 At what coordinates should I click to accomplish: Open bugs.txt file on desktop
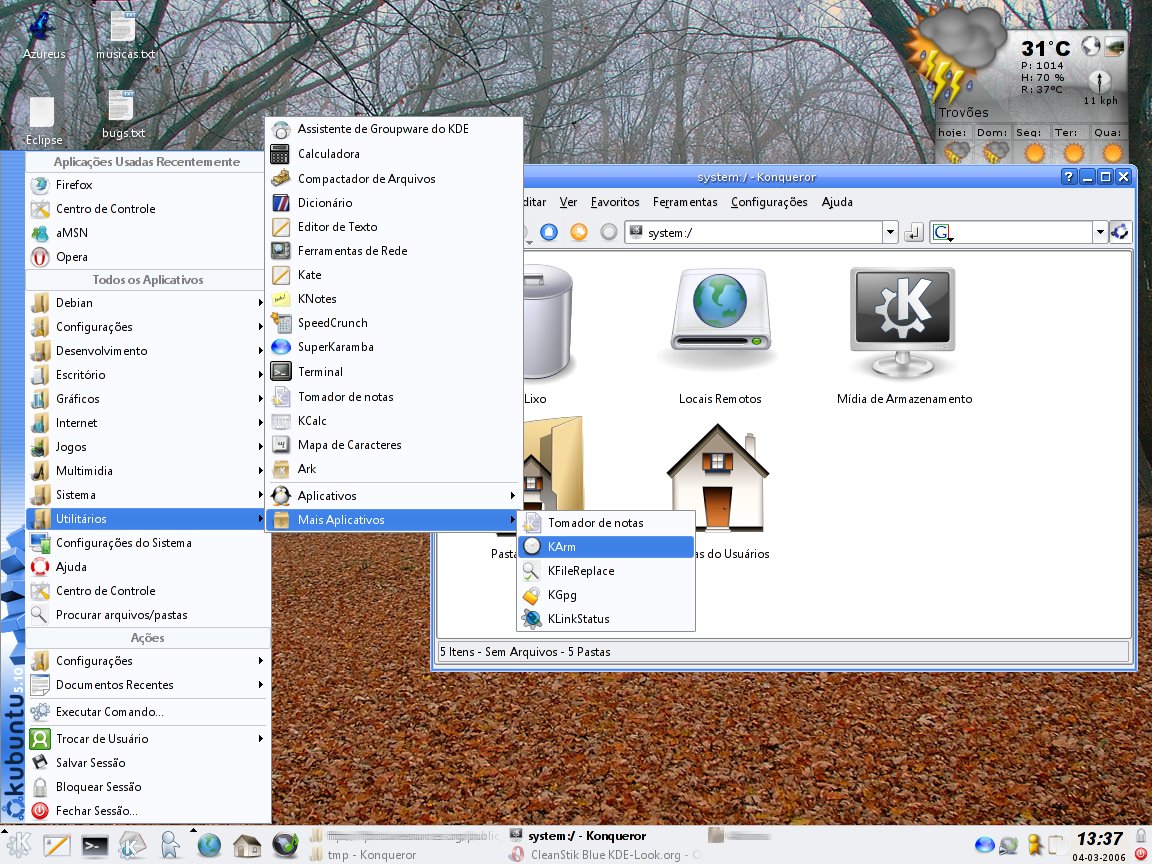pyautogui.click(x=122, y=115)
